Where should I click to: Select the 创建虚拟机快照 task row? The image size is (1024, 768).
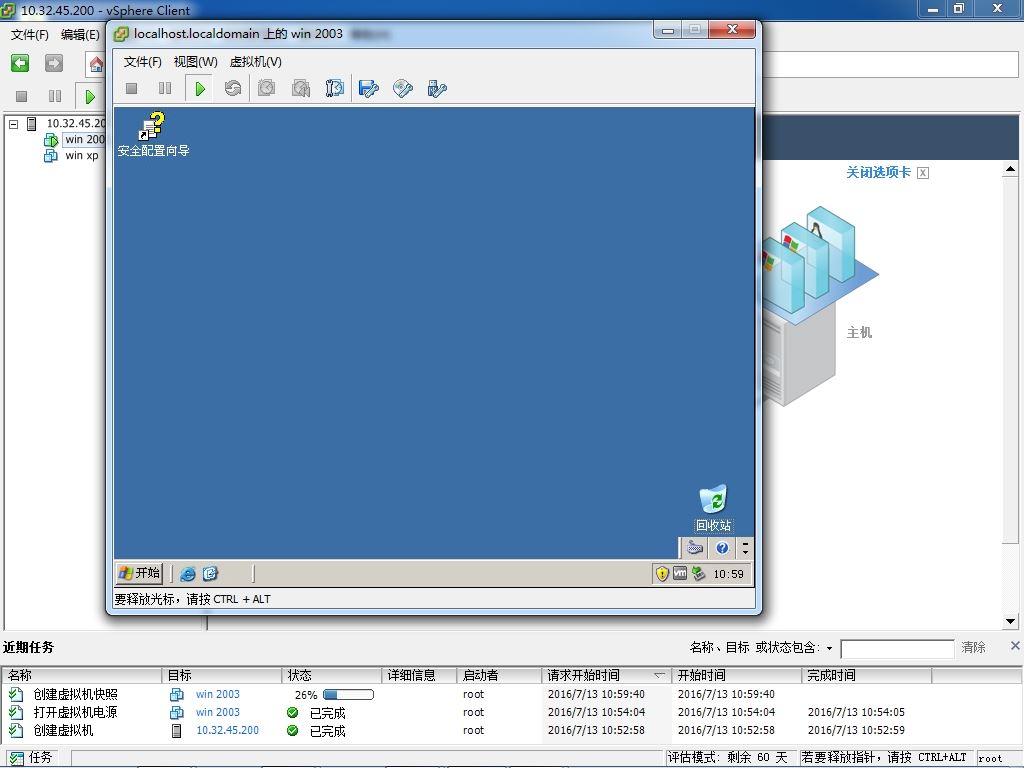click(x=511, y=694)
